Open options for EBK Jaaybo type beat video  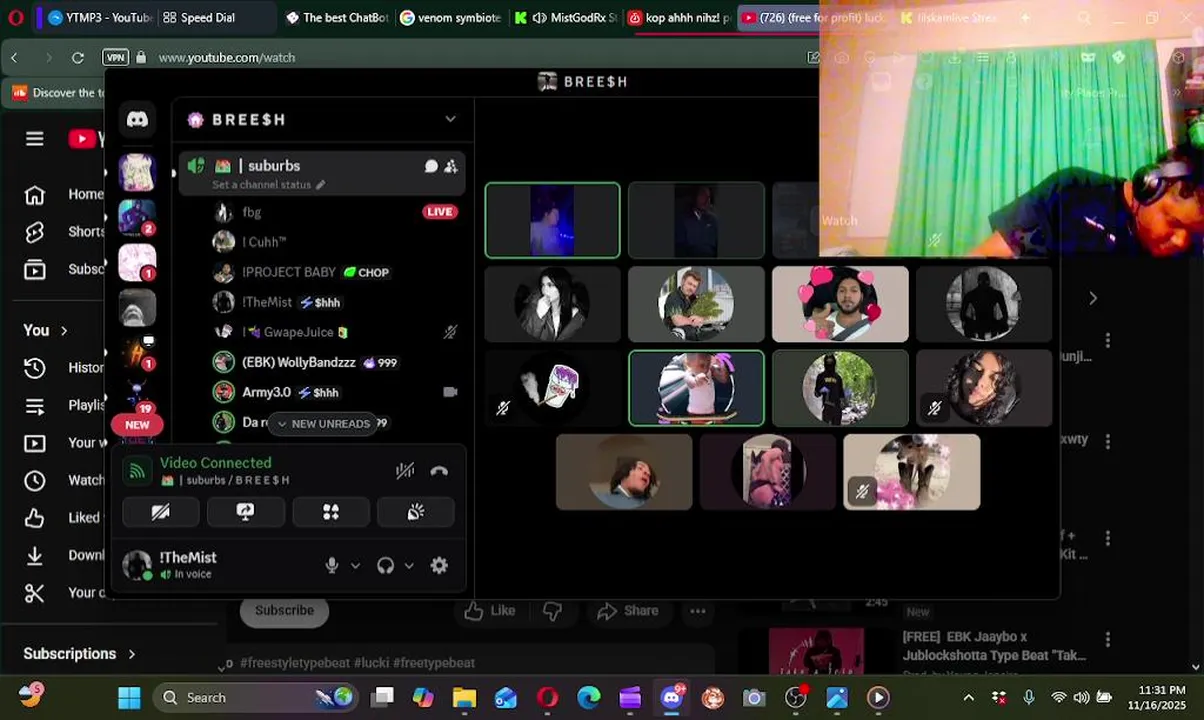[1107, 639]
